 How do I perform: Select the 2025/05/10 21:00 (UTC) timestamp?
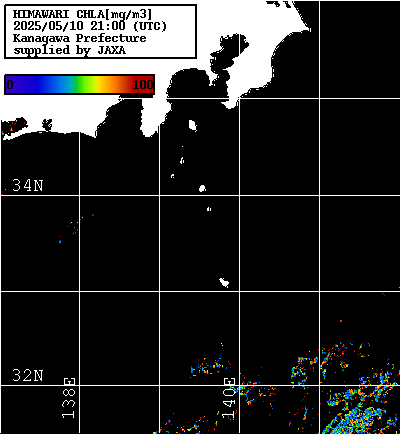pos(90,26)
